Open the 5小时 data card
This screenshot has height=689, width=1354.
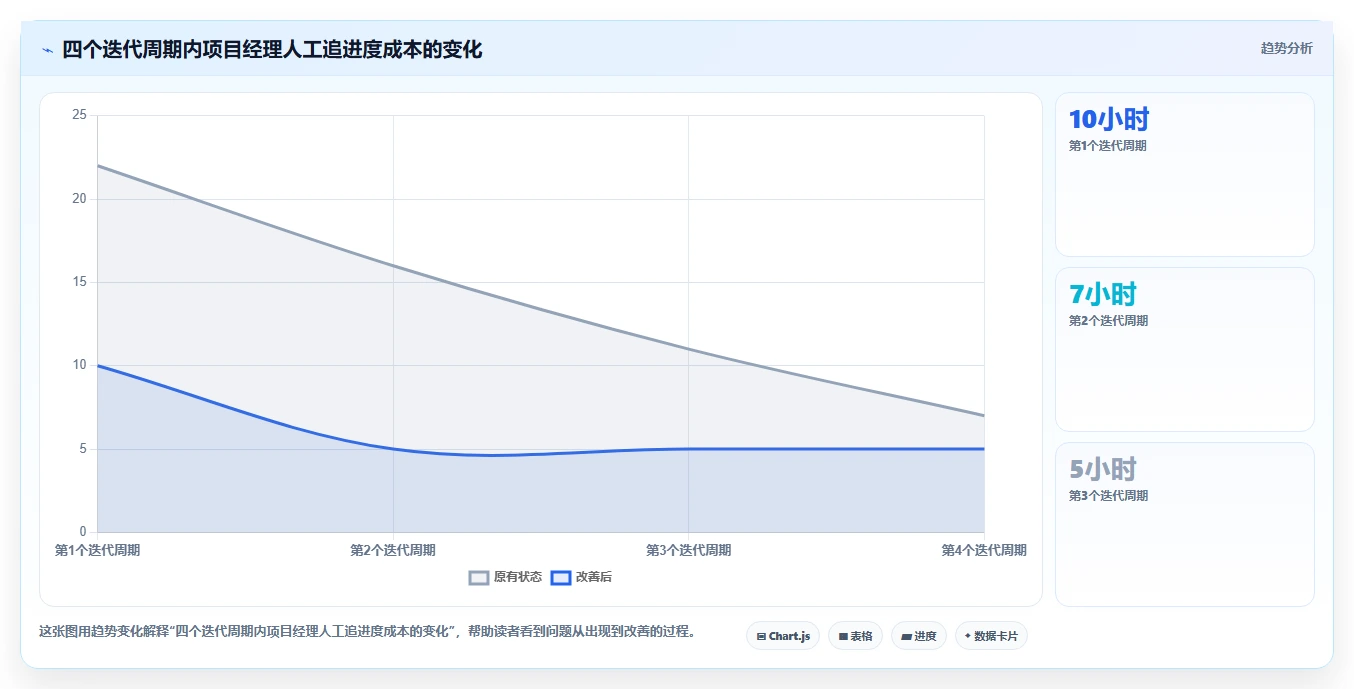[x=1184, y=525]
